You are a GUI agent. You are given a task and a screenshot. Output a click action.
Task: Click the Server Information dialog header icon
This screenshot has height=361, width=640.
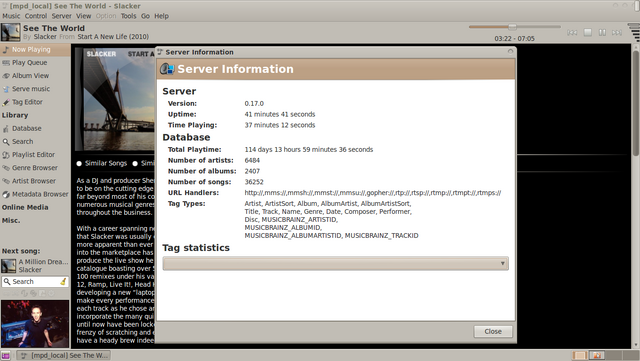(167, 69)
